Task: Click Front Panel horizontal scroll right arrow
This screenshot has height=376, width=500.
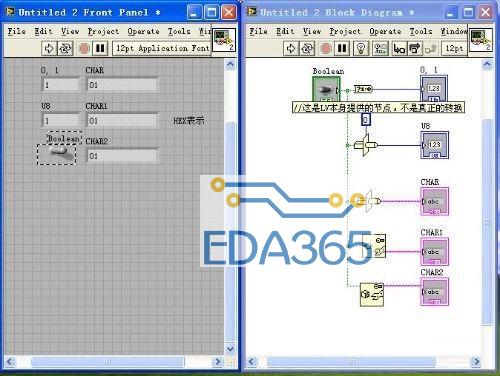Action: tap(218, 361)
